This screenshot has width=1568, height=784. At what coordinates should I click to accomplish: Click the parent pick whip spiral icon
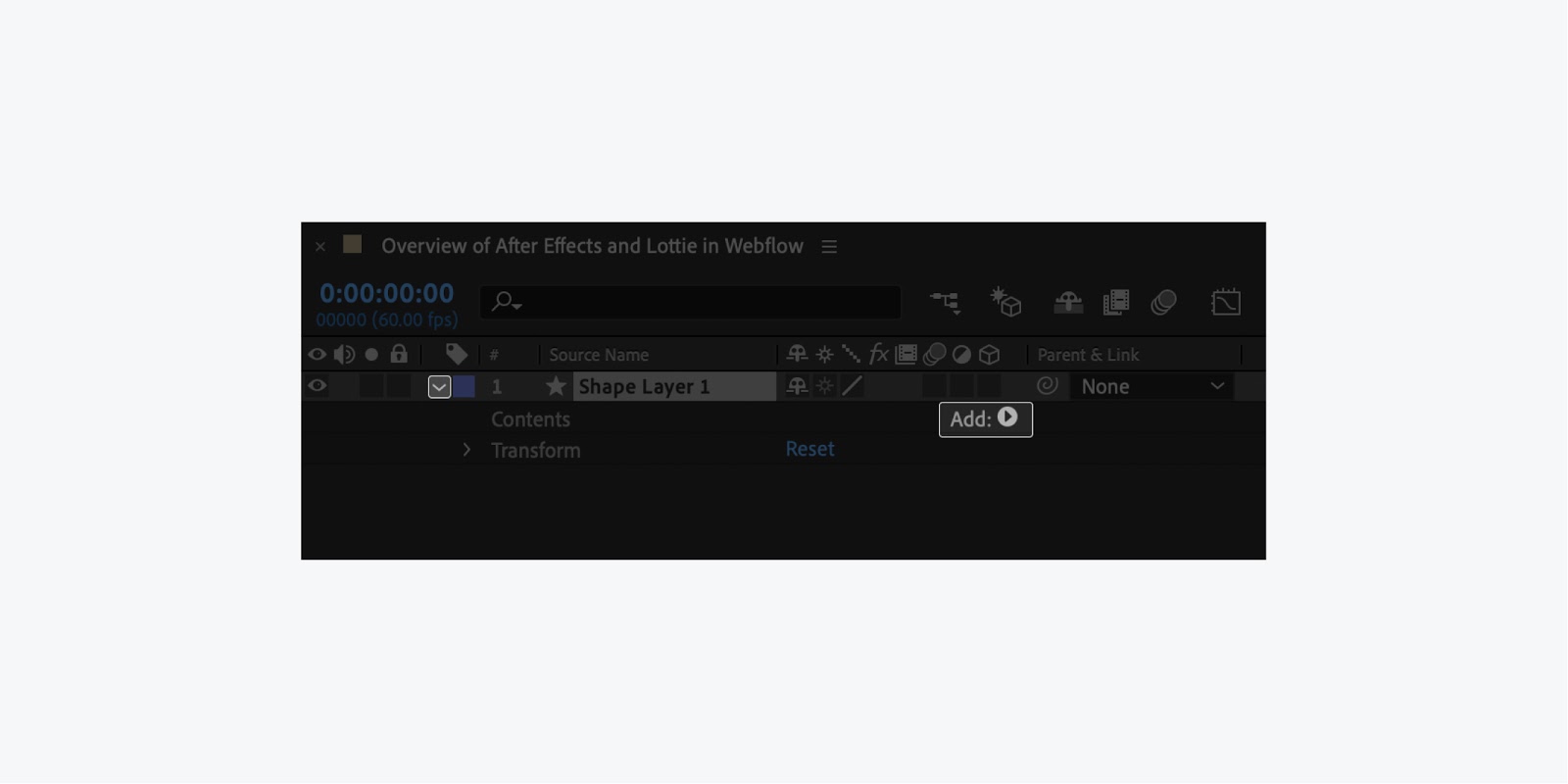point(1047,386)
